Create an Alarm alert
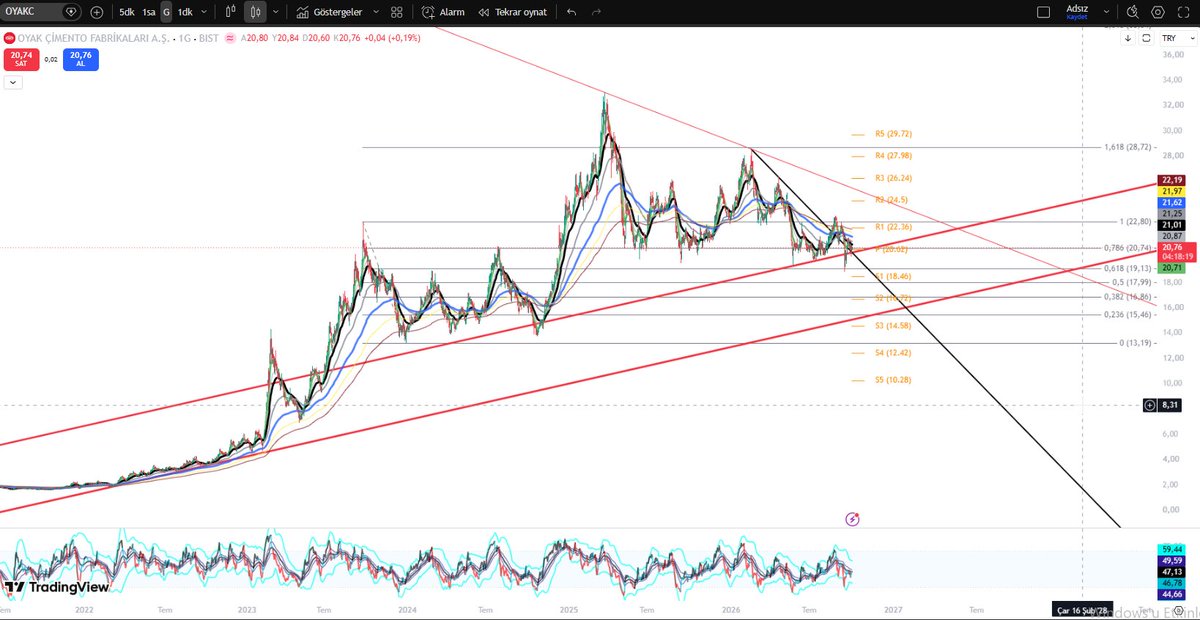Viewport: 1200px width, 620px height. 443,12
